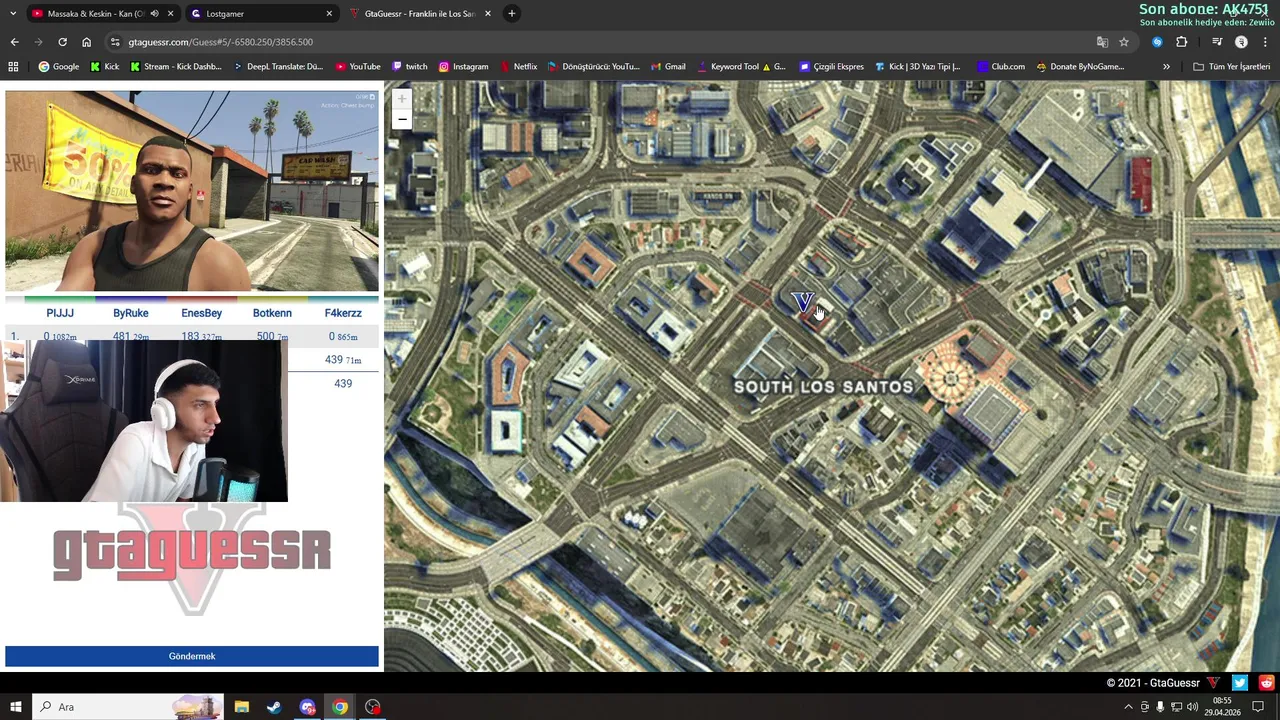Image resolution: width=1280 pixels, height=720 pixels.
Task: Expand hidden bookmarks chevron
Action: tap(1166, 67)
